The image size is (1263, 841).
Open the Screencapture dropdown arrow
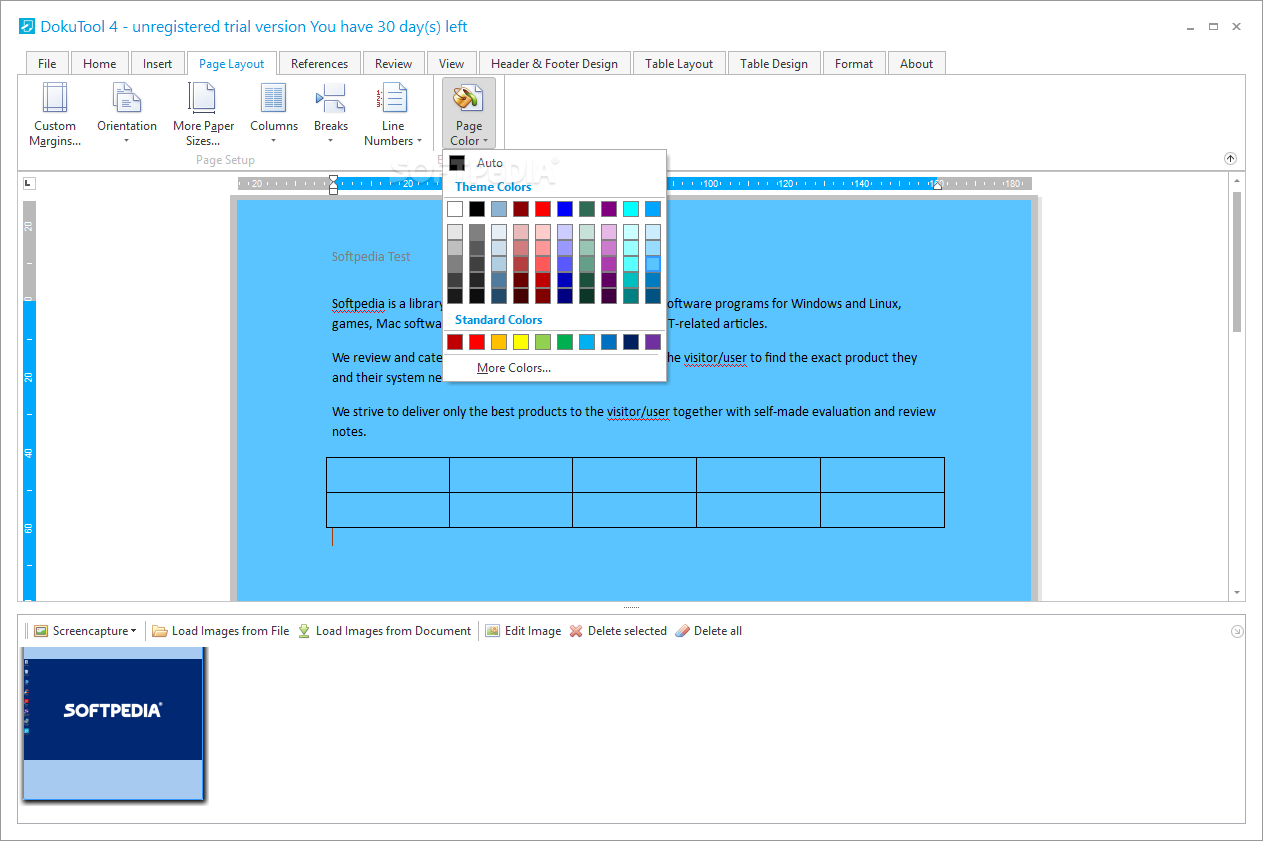pos(133,631)
